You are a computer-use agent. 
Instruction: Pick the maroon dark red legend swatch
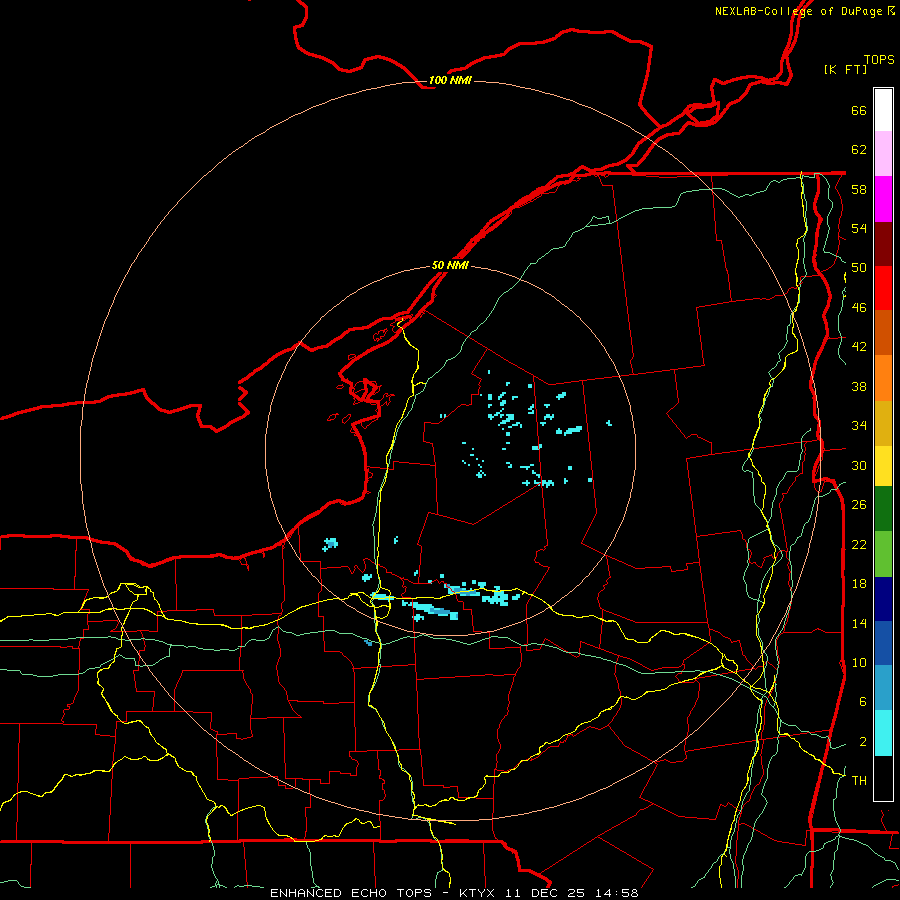pyautogui.click(x=883, y=243)
